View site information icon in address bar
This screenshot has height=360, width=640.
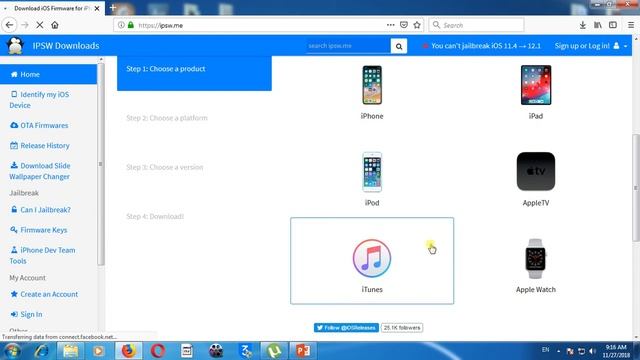pyautogui.click(x=121, y=25)
